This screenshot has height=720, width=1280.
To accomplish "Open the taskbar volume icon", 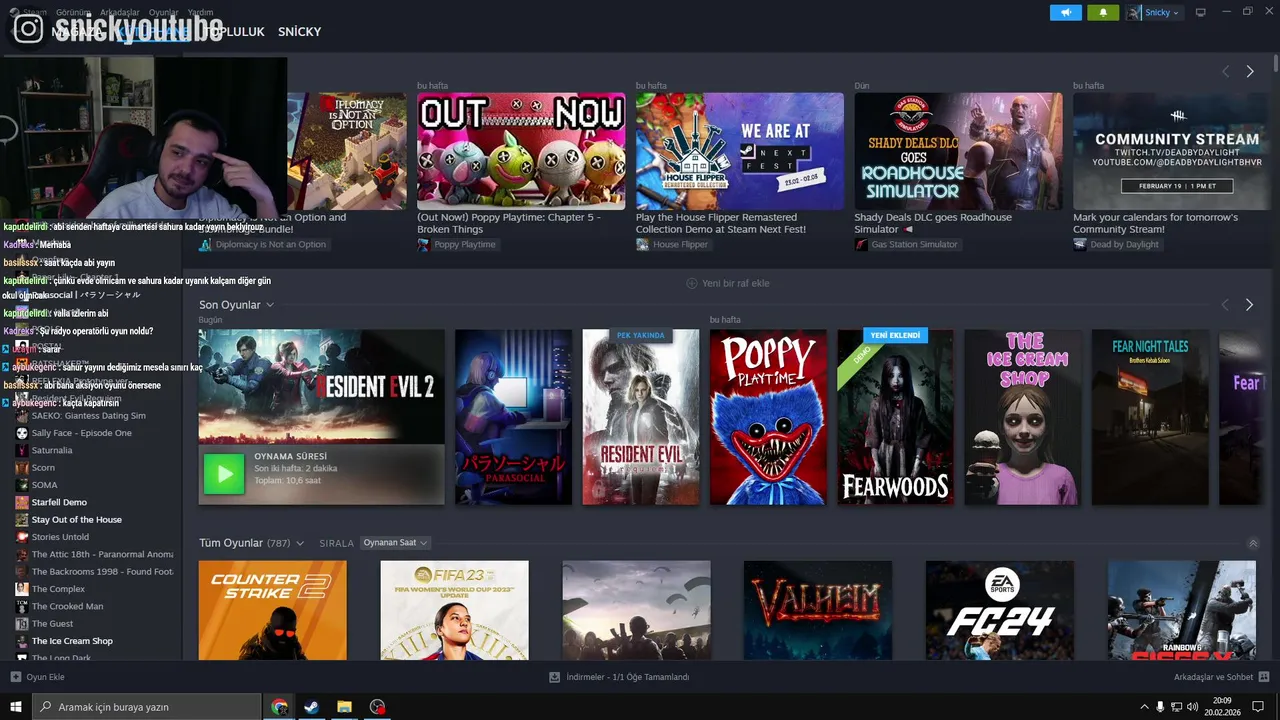I will (x=1192, y=707).
